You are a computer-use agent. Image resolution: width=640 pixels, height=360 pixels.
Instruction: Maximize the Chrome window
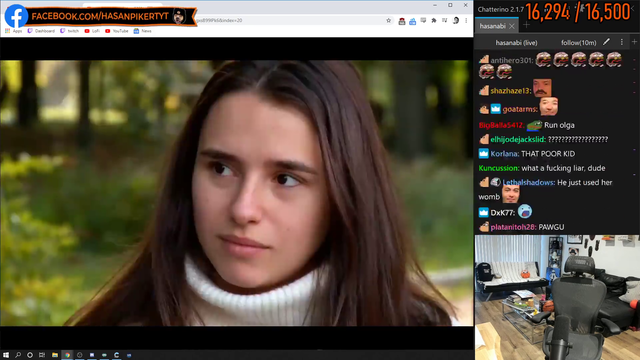(450, 5)
